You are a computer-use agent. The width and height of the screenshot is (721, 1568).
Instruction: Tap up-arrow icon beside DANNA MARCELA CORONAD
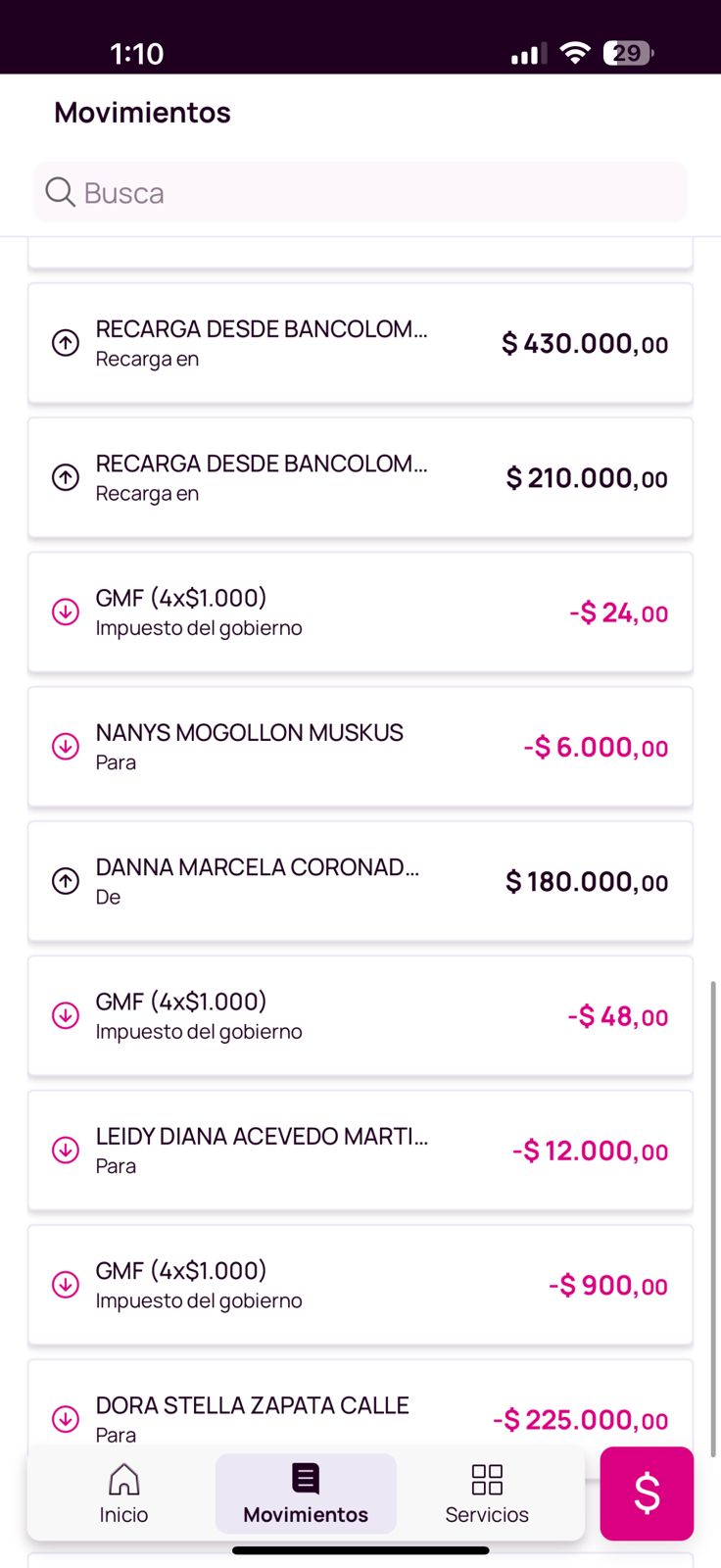pos(66,881)
